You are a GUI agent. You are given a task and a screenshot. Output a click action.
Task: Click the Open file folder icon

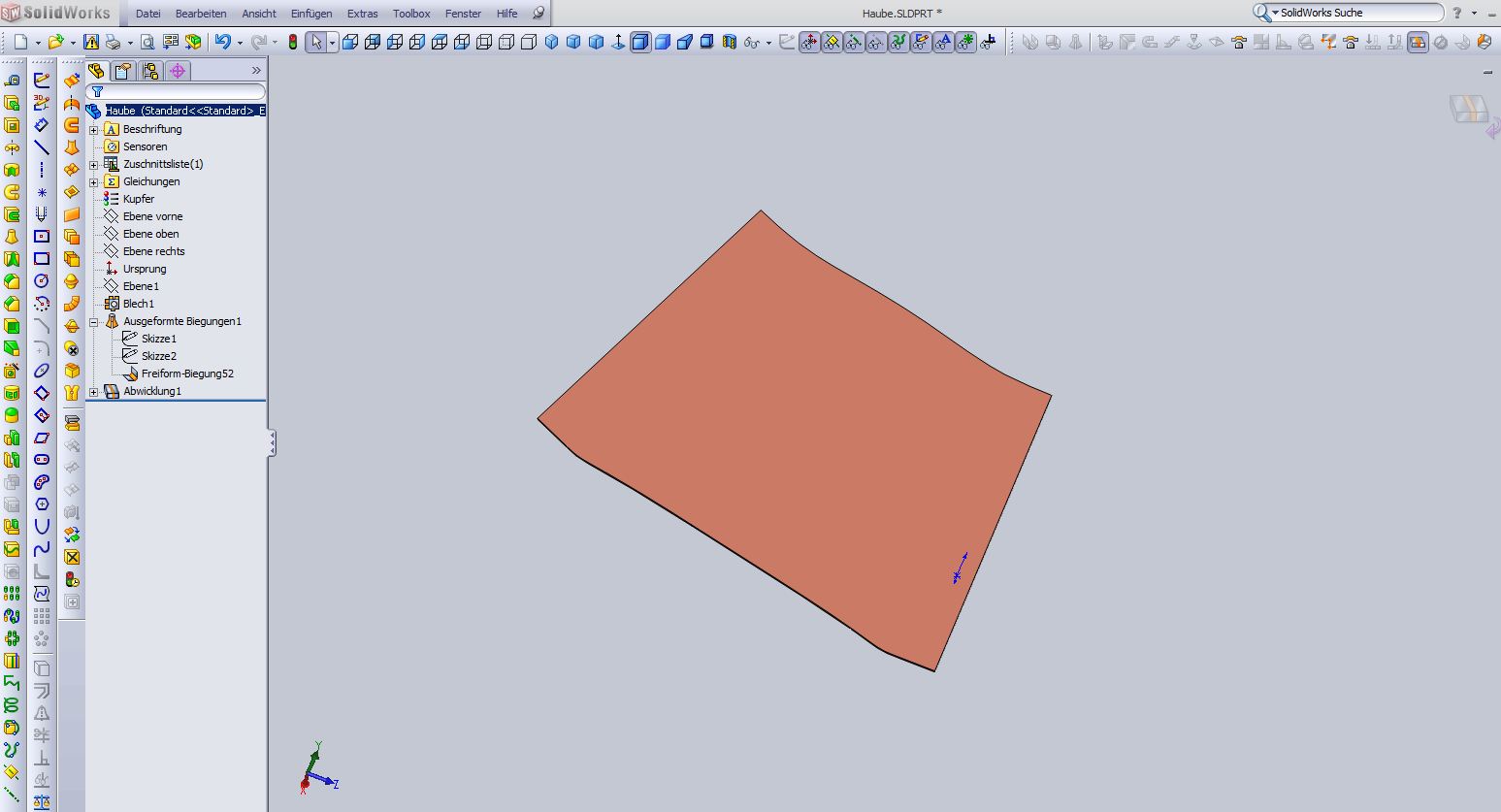pos(55,42)
